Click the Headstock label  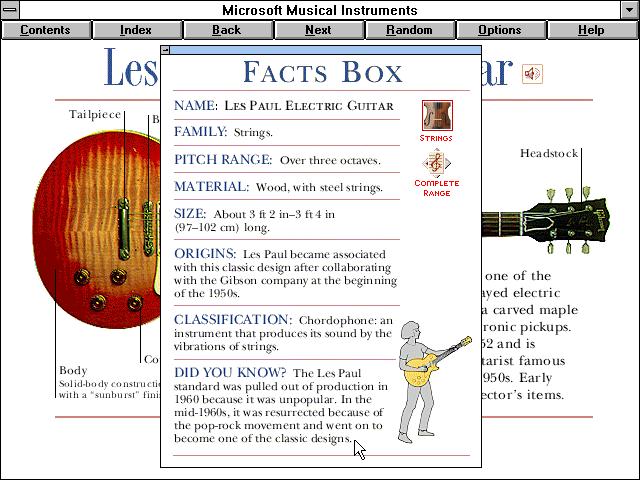tap(549, 153)
